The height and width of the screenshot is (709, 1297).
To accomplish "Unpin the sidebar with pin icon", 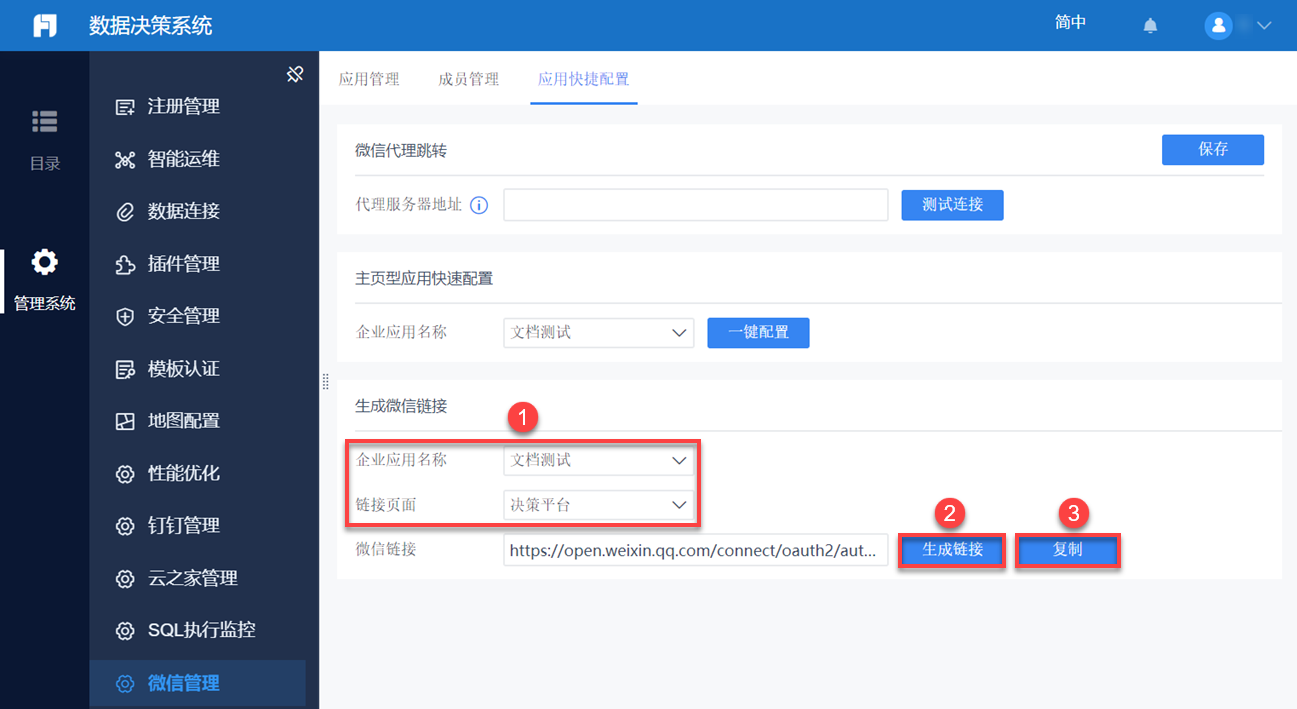I will 295,74.
